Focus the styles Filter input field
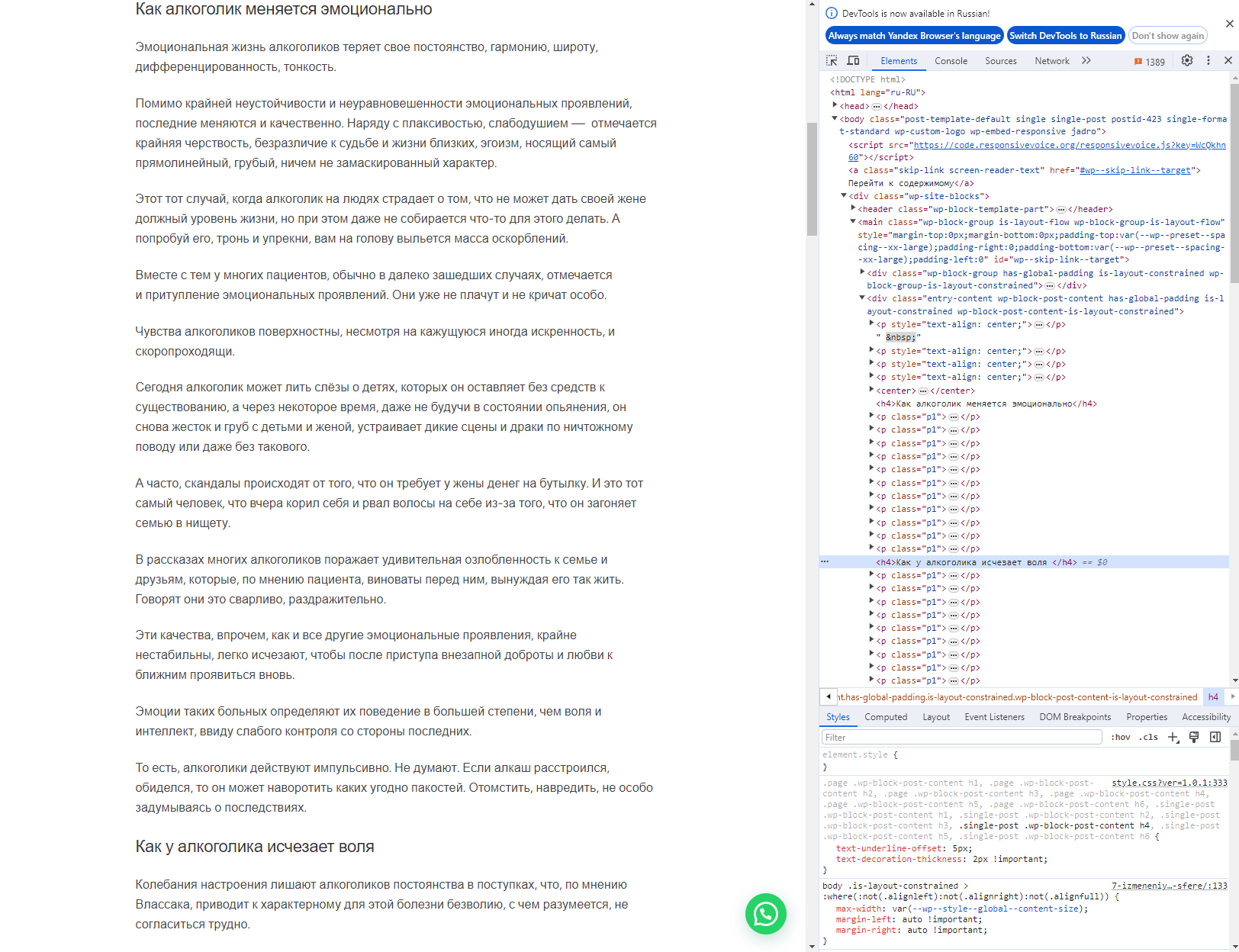 tap(961, 738)
